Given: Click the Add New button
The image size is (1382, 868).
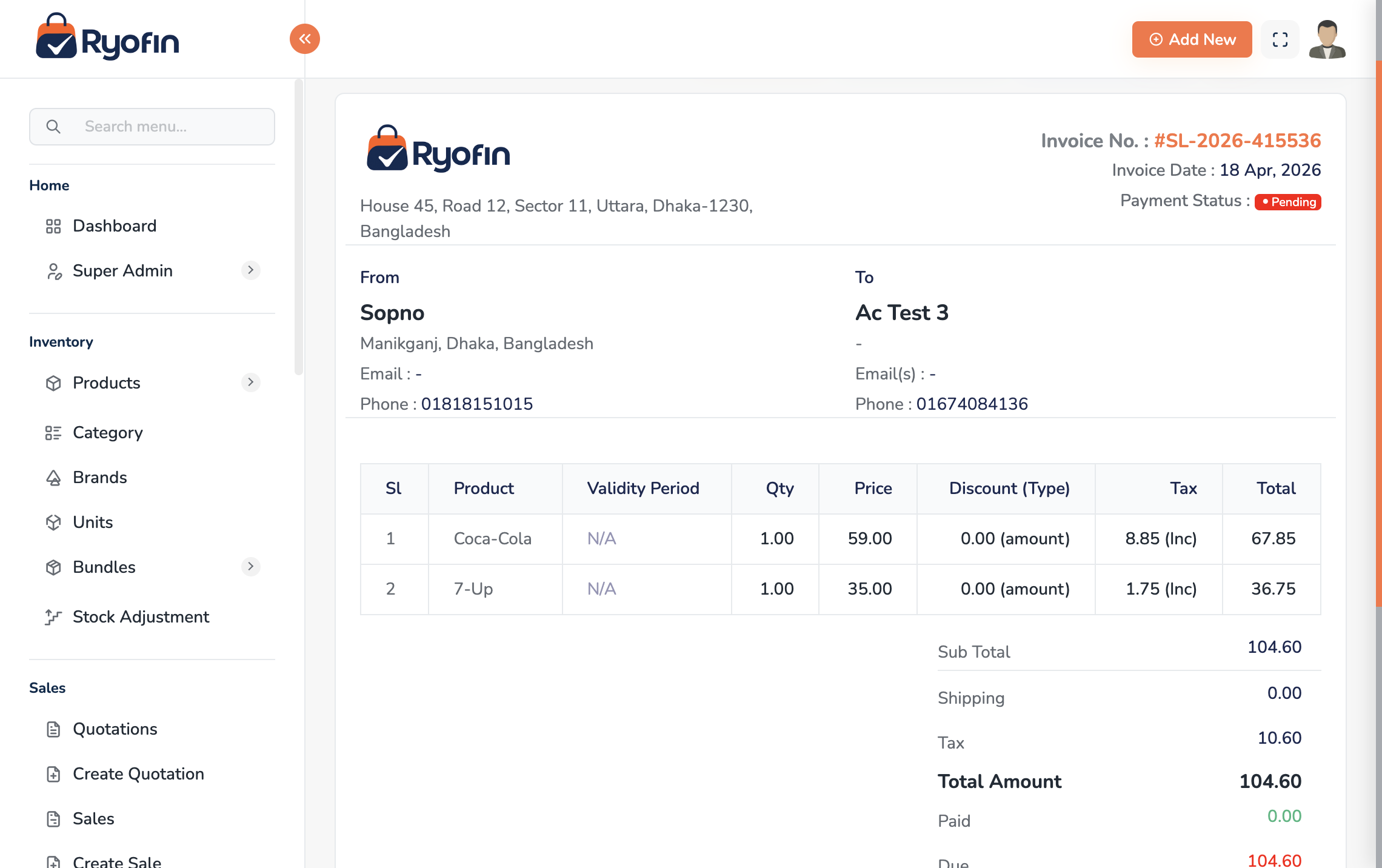Looking at the screenshot, I should 1192,39.
